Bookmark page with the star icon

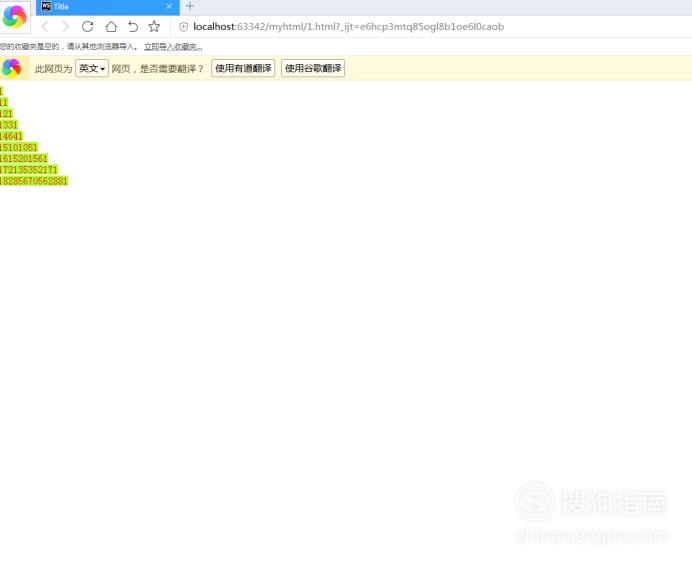(154, 26)
